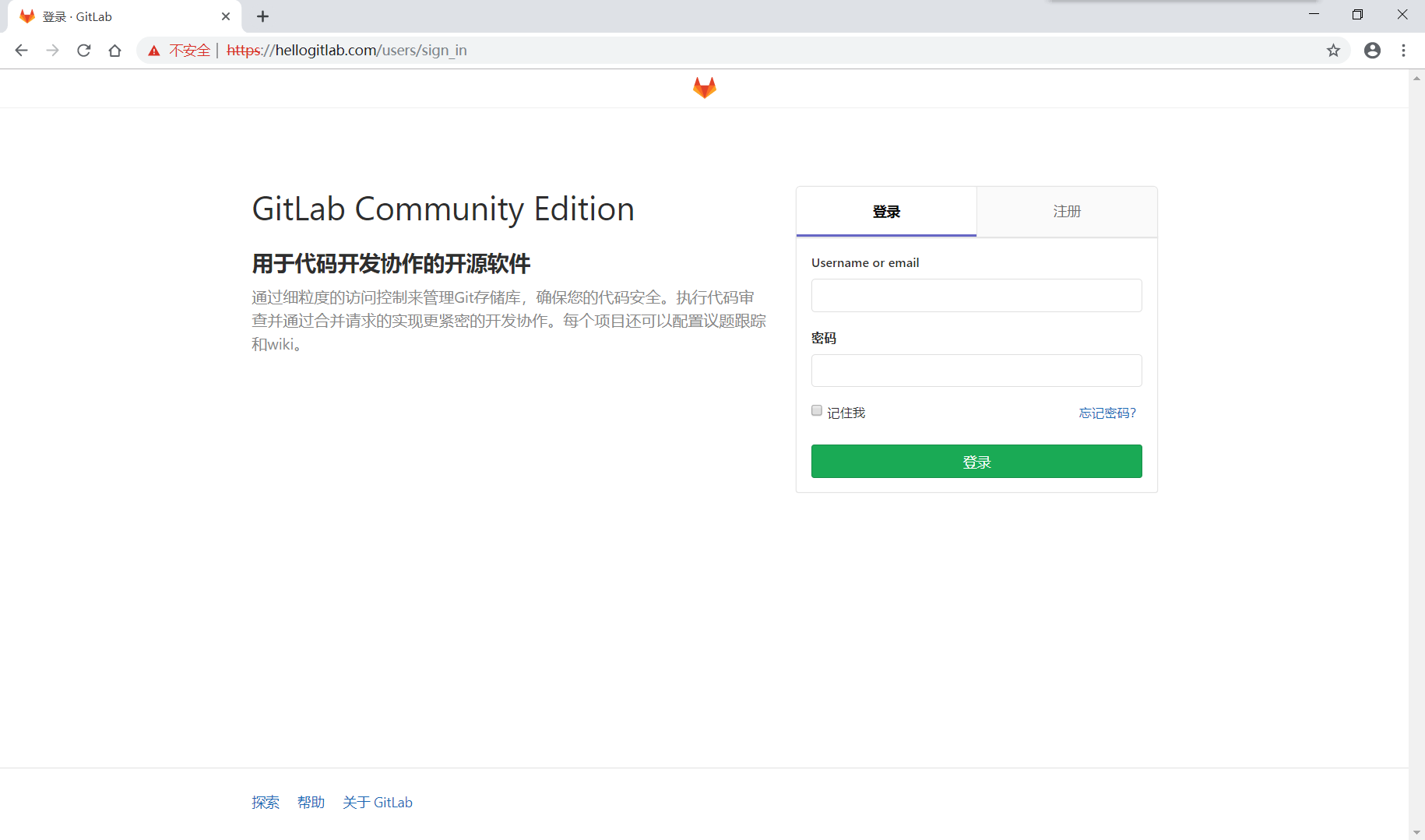This screenshot has height=840, width=1425.
Task: Restore down the browser window
Action: 1357,14
